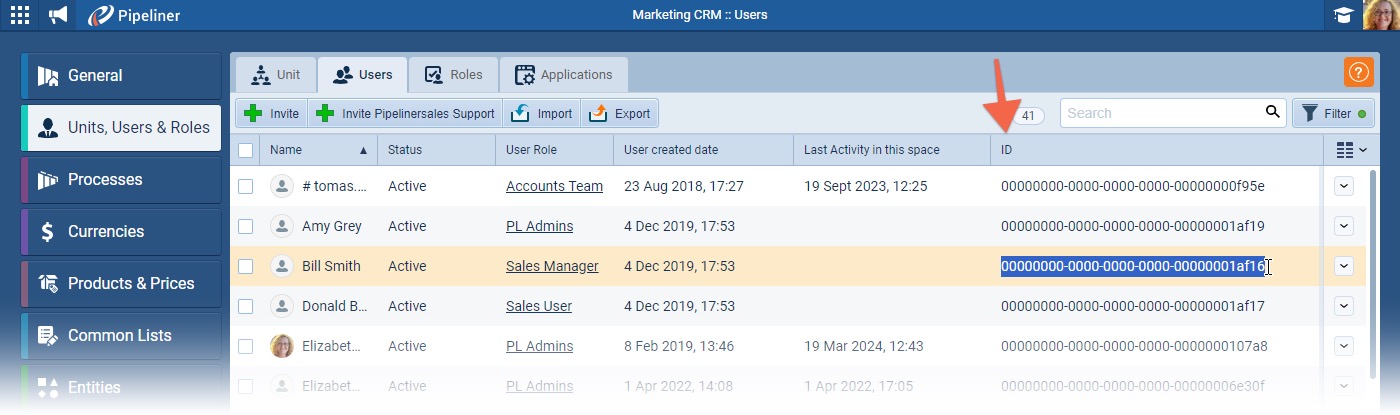
Task: Click the 19 Sept 2023, 12:25 activity cell
Action: click(x=866, y=186)
